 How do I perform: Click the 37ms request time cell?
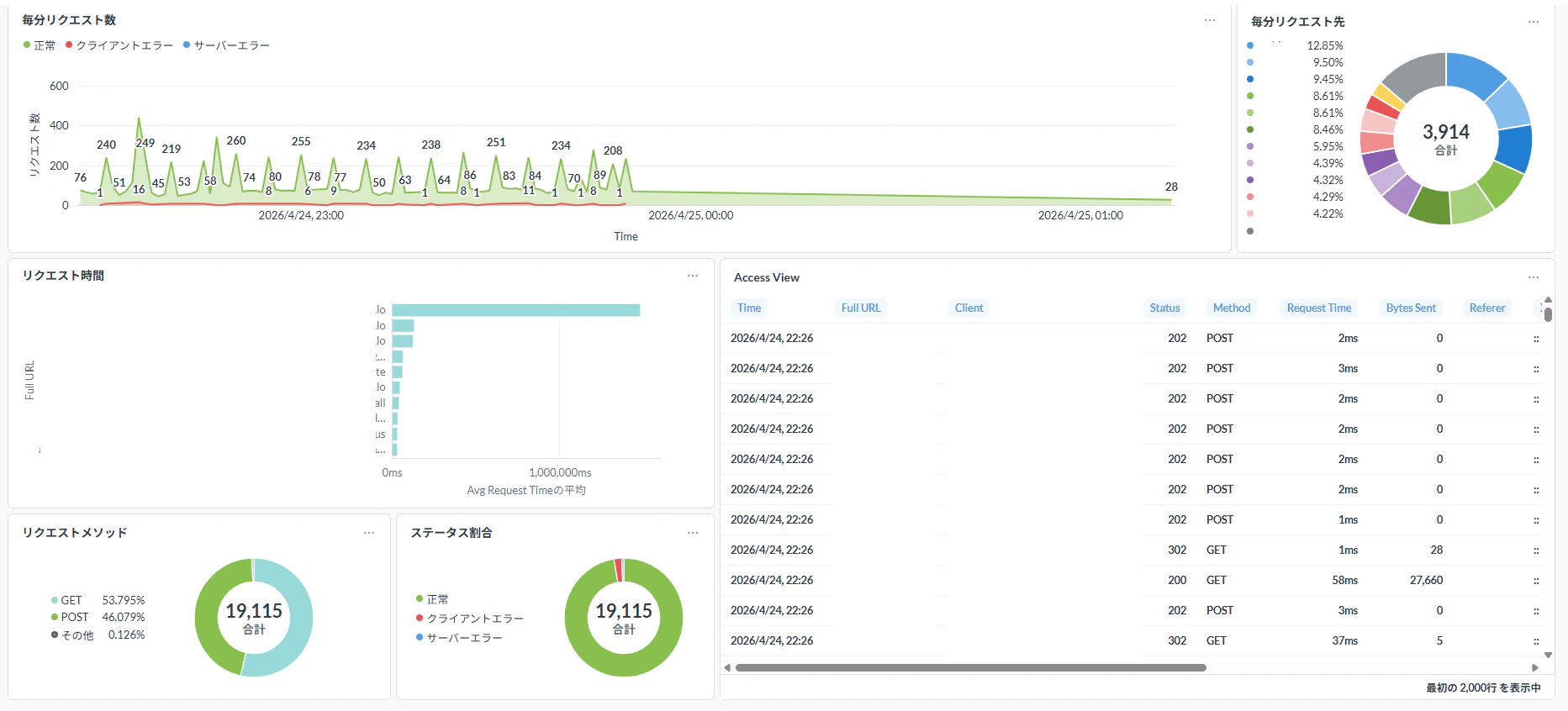(1344, 640)
